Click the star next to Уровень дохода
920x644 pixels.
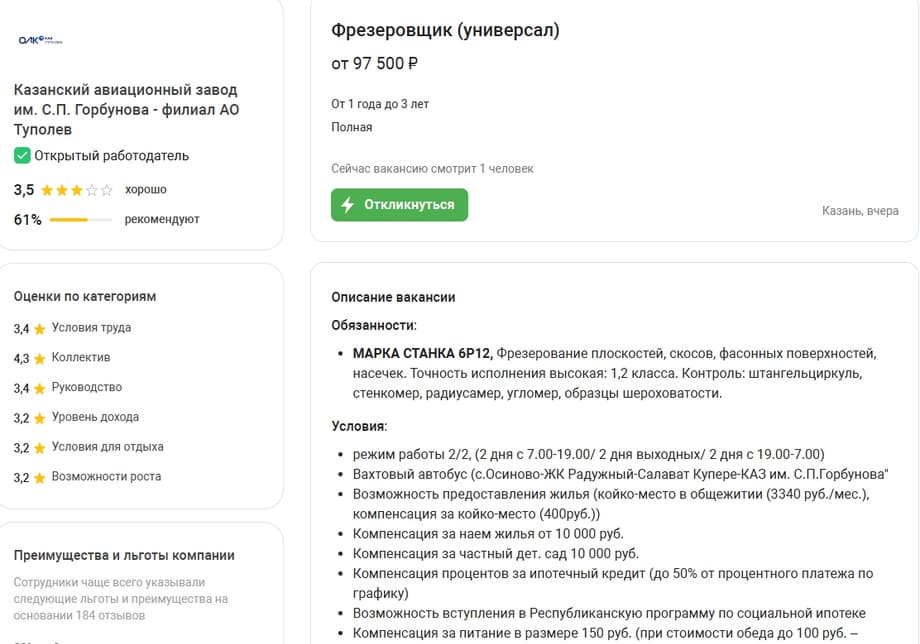(x=40, y=418)
